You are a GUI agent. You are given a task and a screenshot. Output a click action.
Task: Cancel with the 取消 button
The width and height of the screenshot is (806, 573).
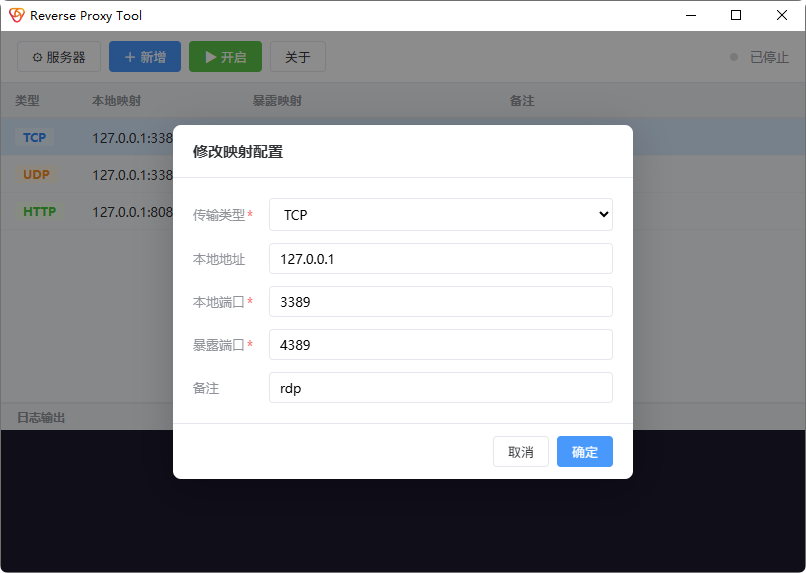(x=521, y=452)
